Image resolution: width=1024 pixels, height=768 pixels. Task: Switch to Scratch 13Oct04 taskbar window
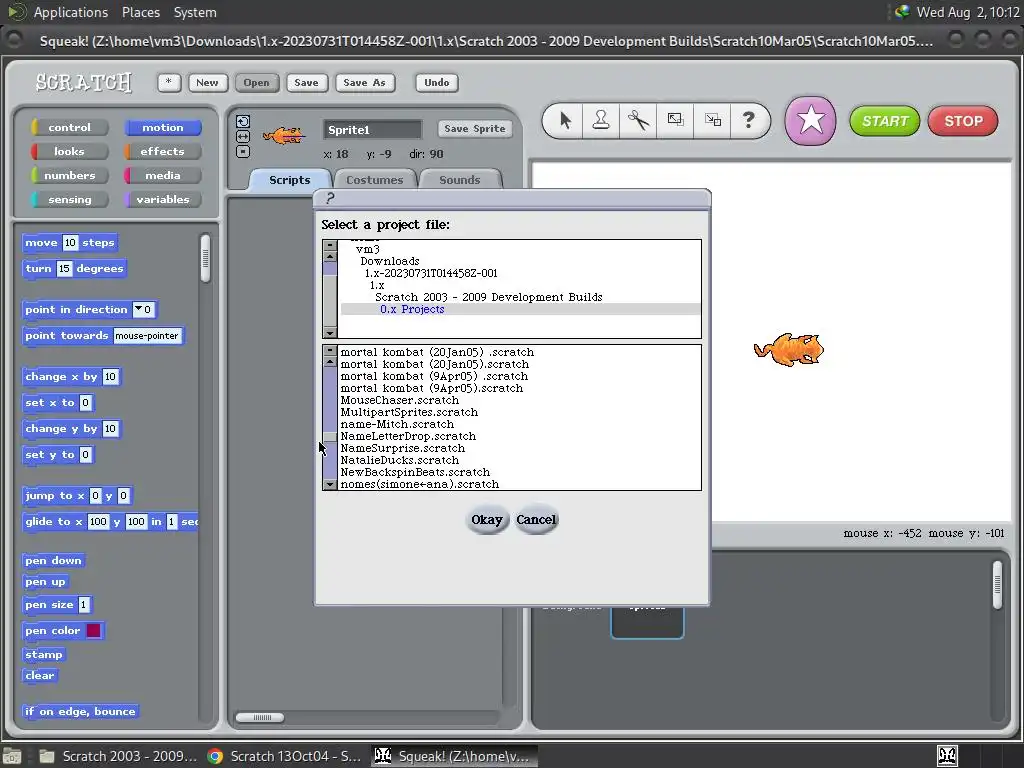tap(285, 756)
